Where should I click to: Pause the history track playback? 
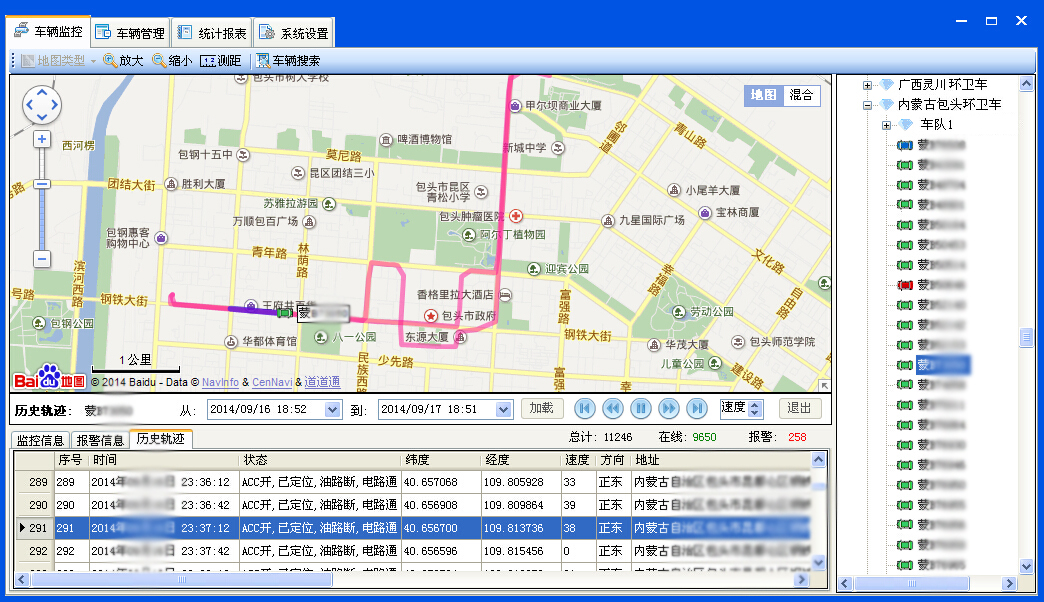point(641,408)
